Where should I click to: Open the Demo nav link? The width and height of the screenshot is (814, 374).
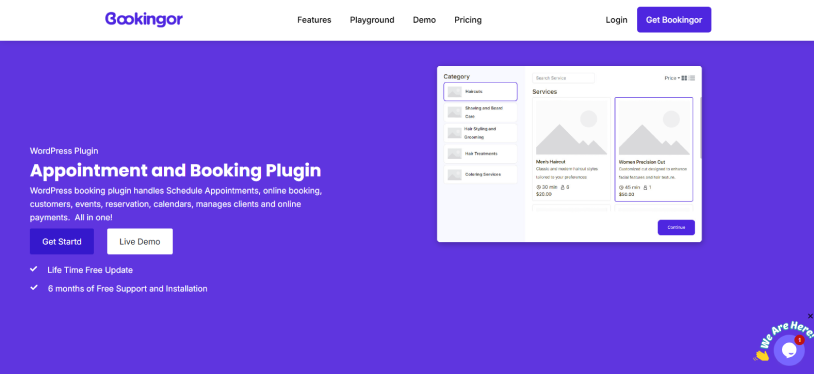424,20
